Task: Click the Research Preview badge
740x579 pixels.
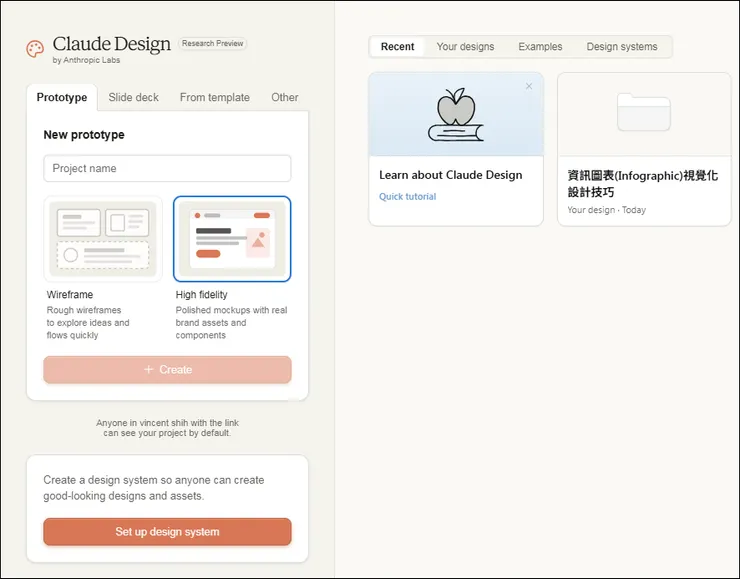Action: point(212,43)
